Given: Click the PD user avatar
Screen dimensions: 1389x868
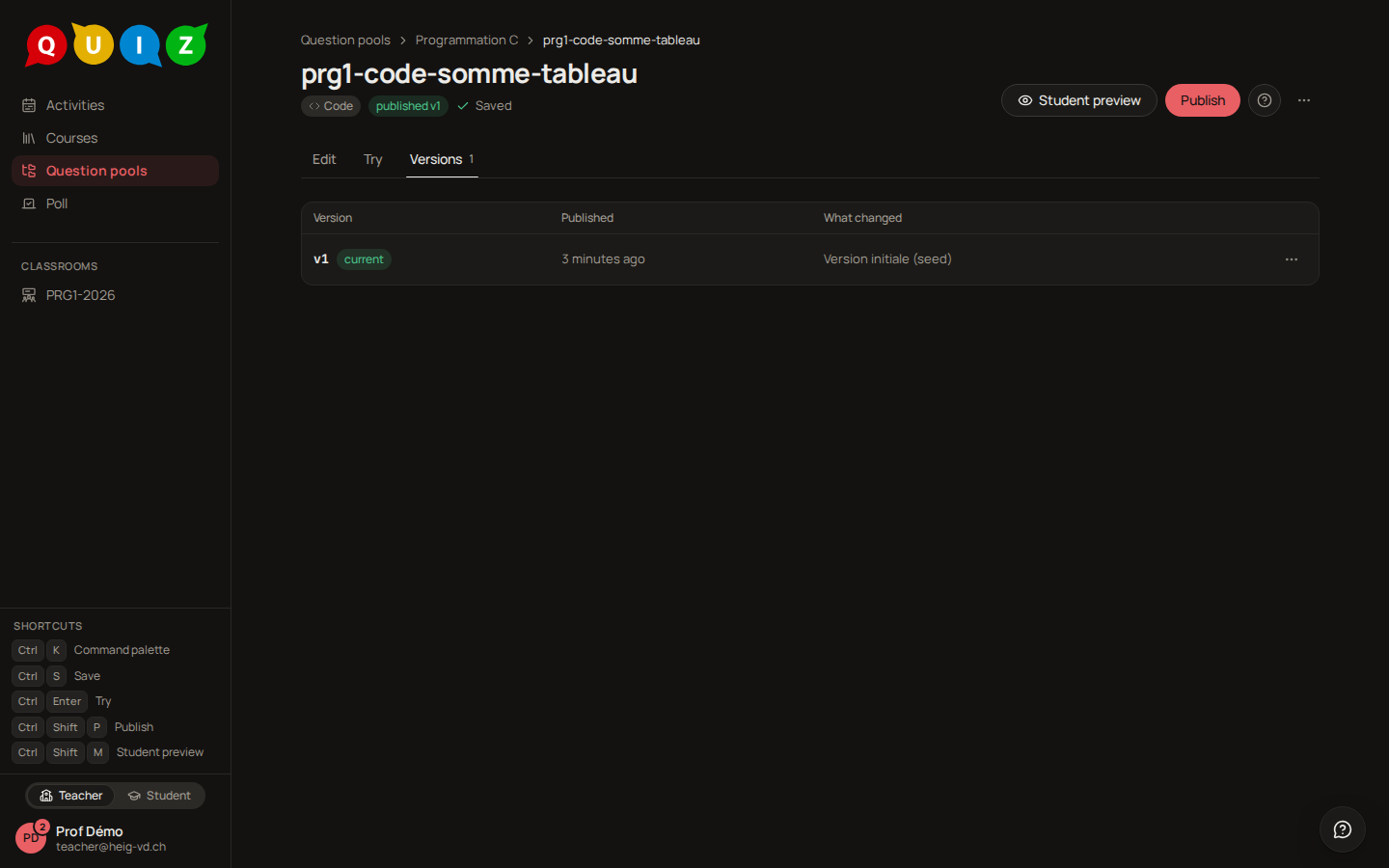Looking at the screenshot, I should (31, 837).
